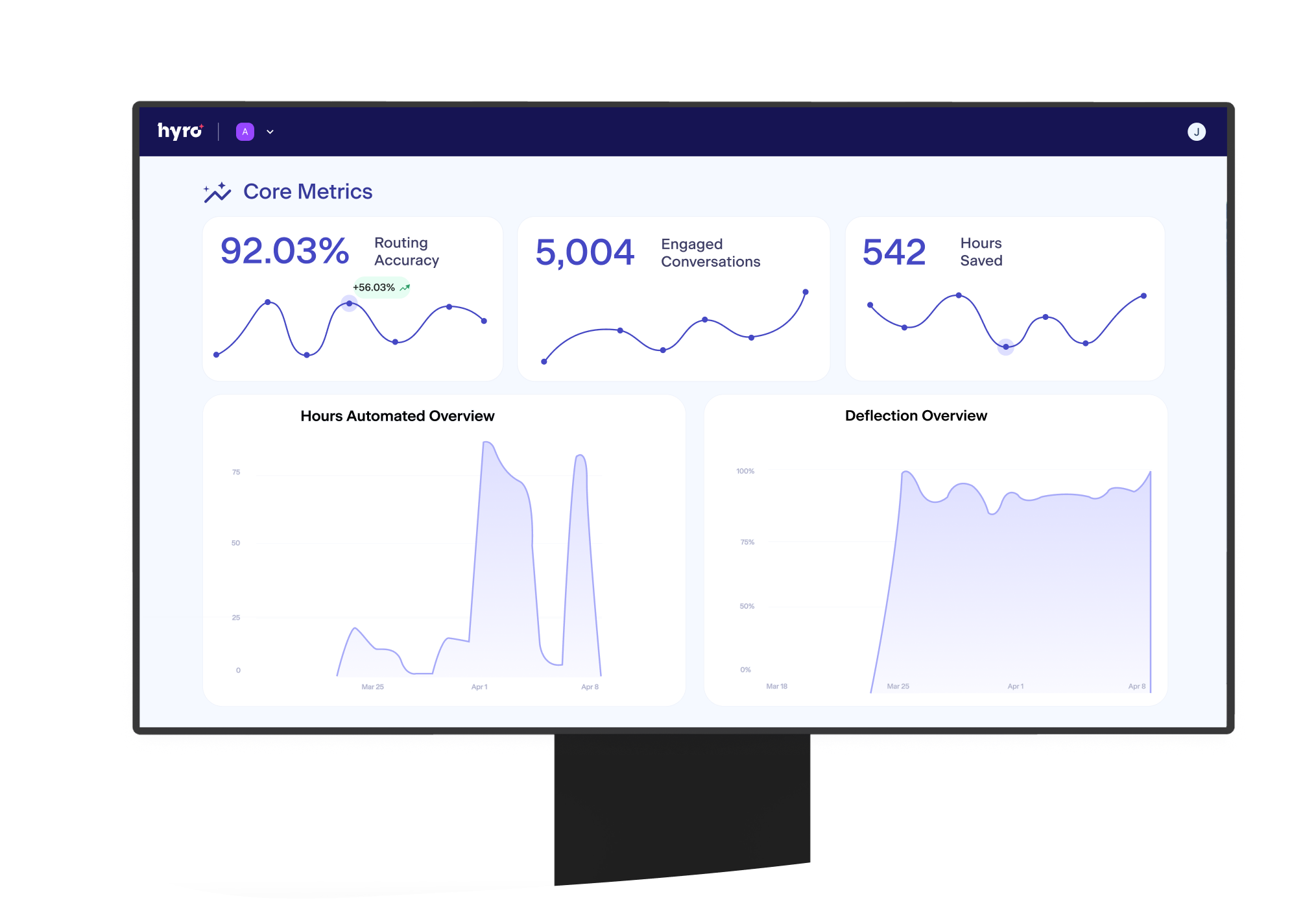Click the 92.03% Routing Accuracy value
Image resolution: width=1316 pixels, height=911 pixels.
(x=285, y=251)
